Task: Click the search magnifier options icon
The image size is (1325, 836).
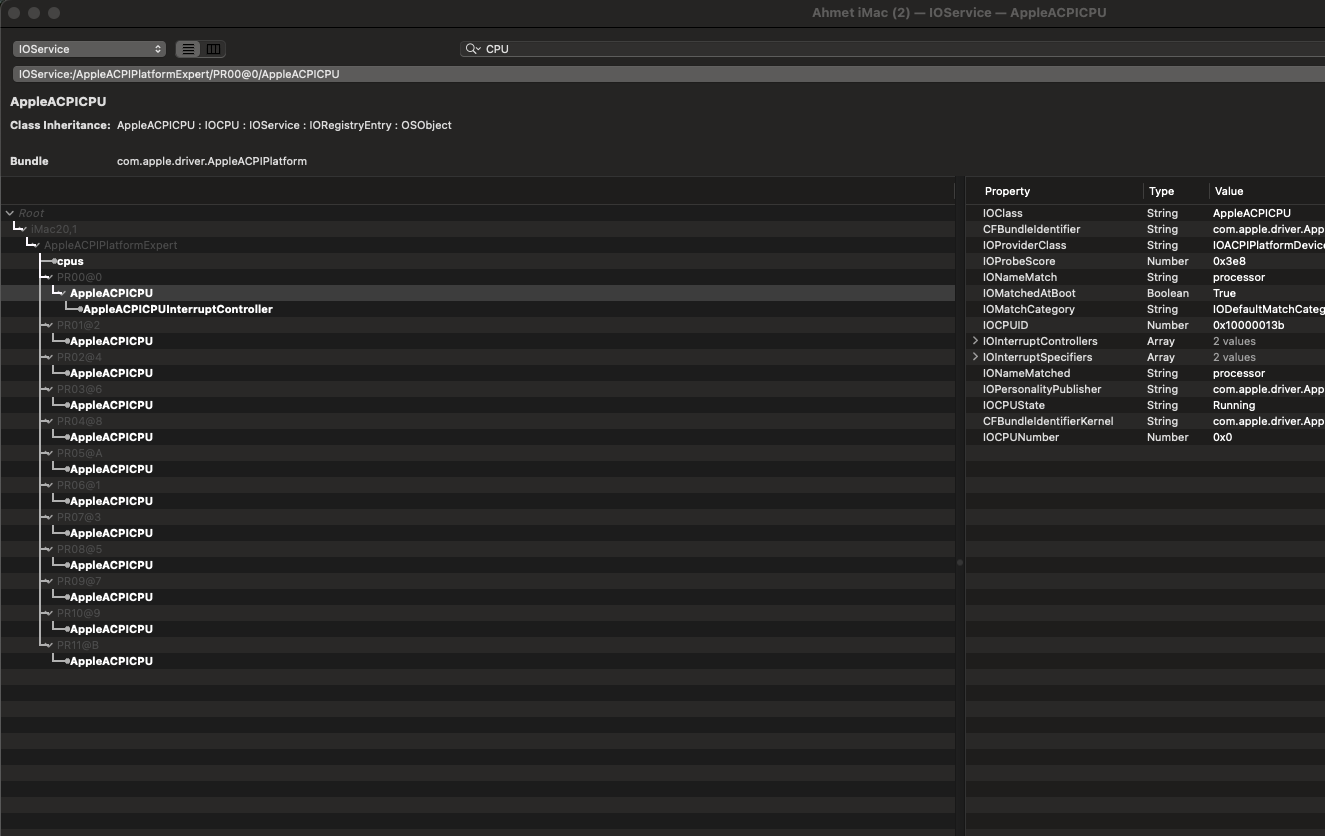Action: point(473,49)
